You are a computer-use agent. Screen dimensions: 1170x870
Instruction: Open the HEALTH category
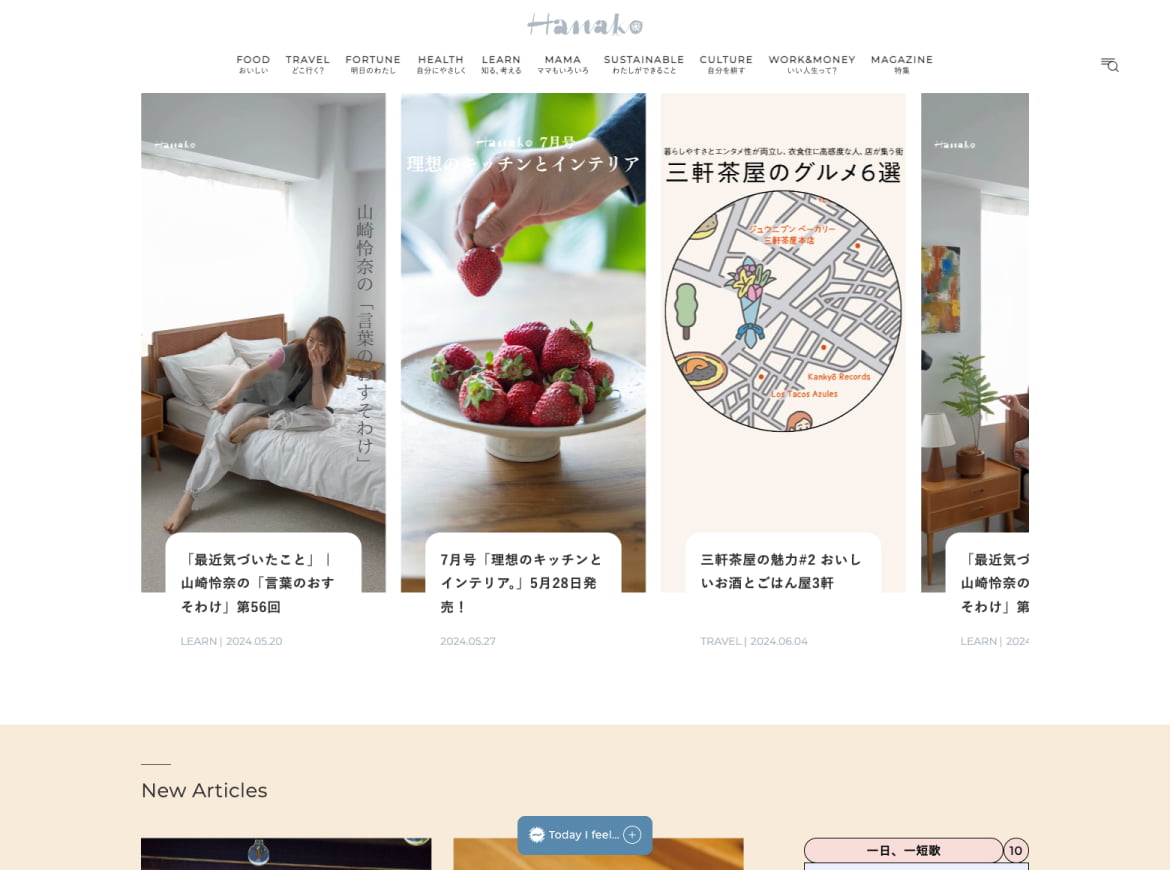(x=441, y=64)
